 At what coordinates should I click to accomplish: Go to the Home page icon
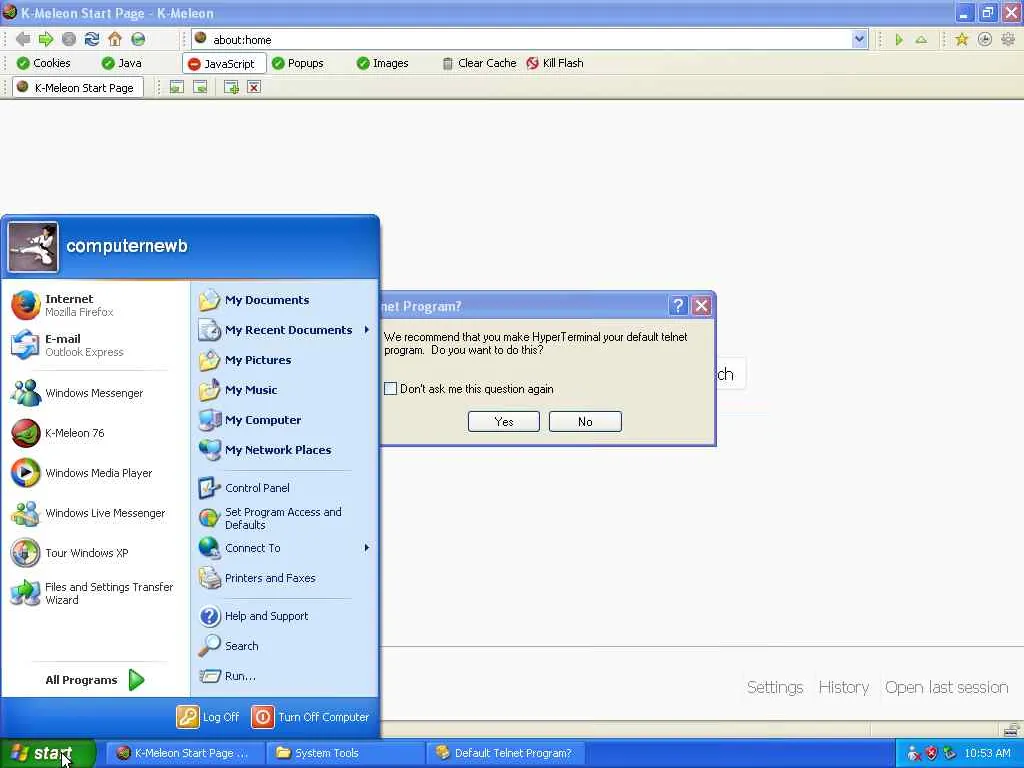coord(115,39)
